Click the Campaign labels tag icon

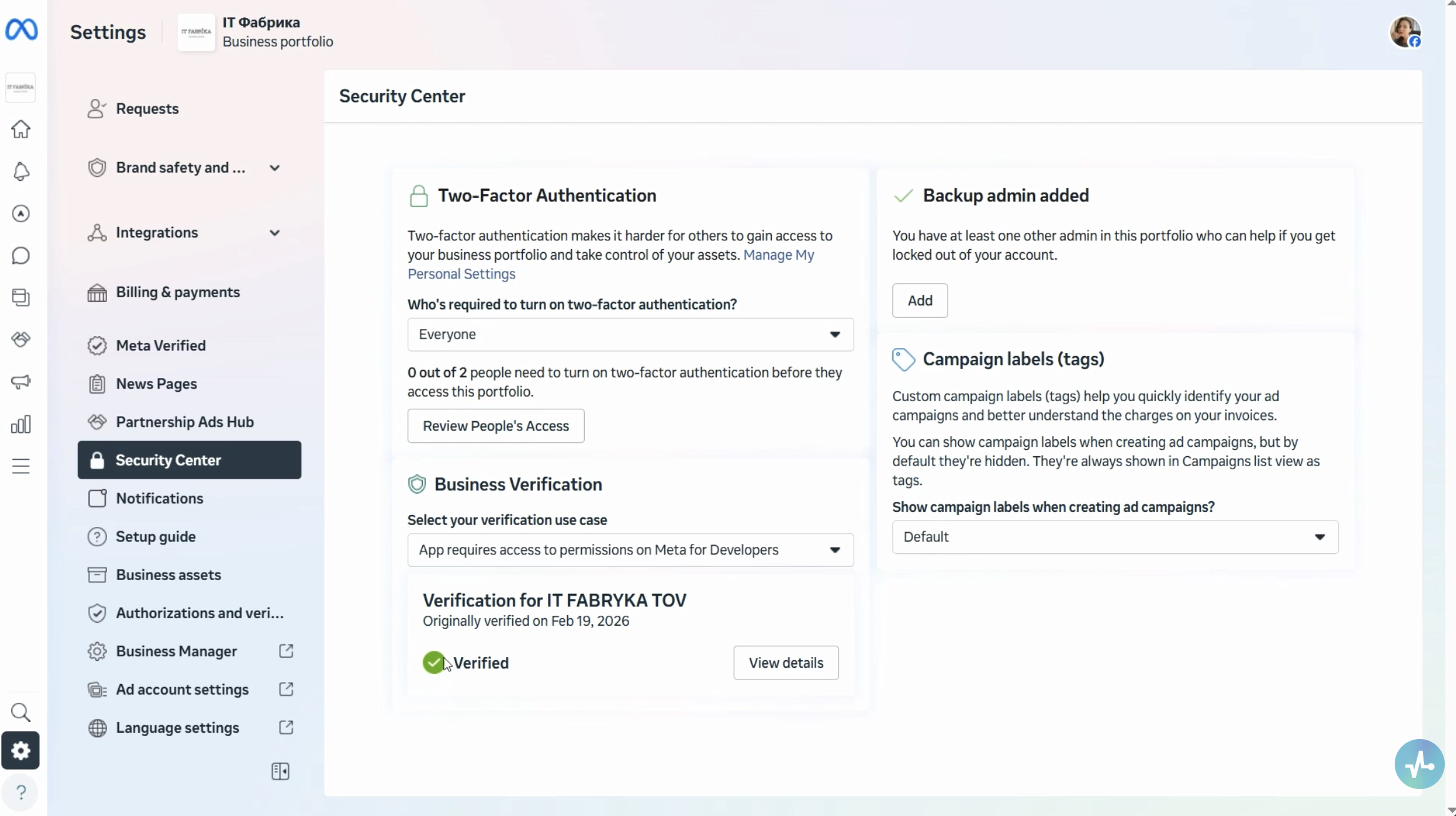coord(903,360)
